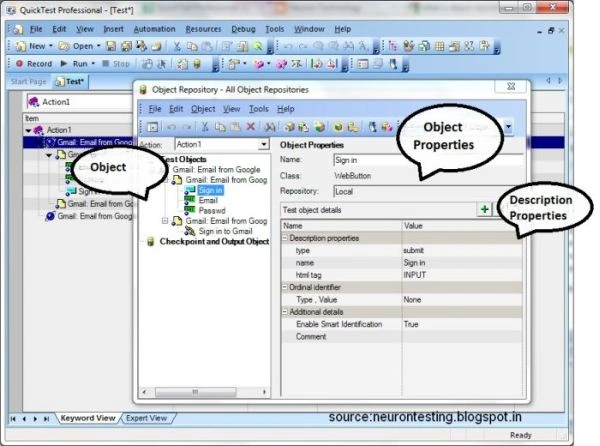This screenshot has height=446, width=600.
Task: Select Checkpoint and Output Objects node
Action: click(x=214, y=241)
